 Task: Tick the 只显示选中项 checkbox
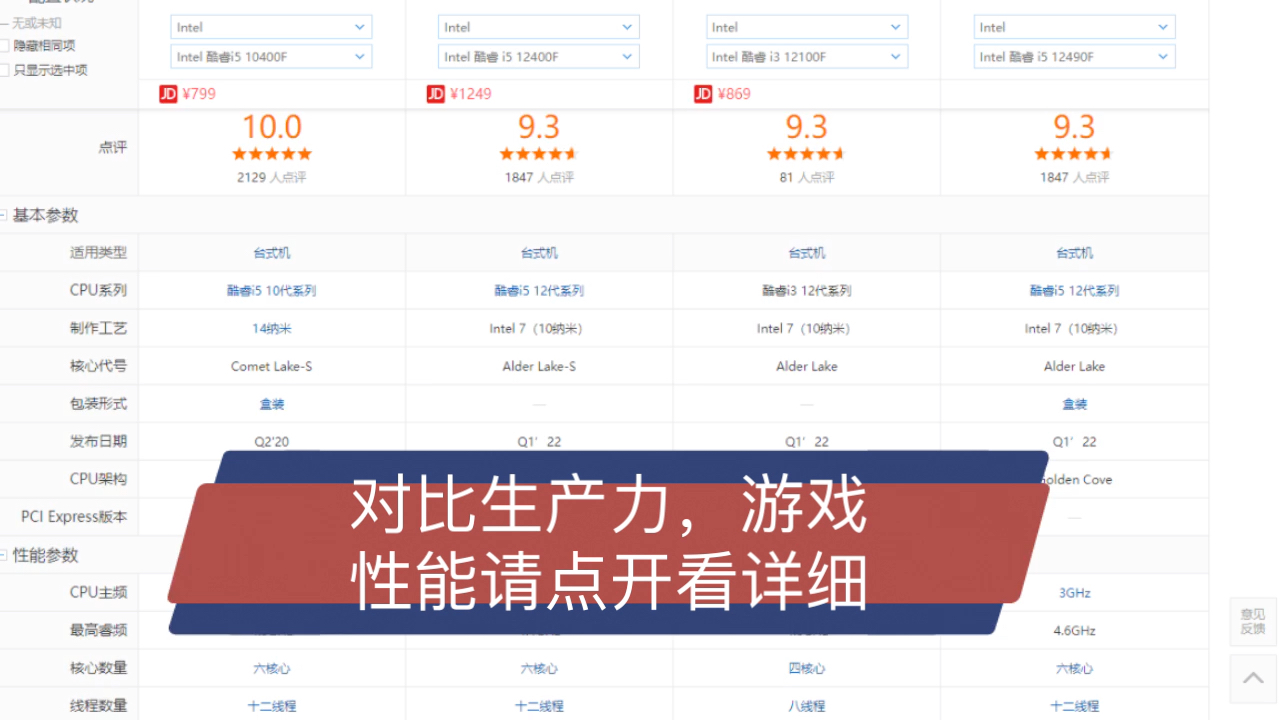click(x=4, y=70)
